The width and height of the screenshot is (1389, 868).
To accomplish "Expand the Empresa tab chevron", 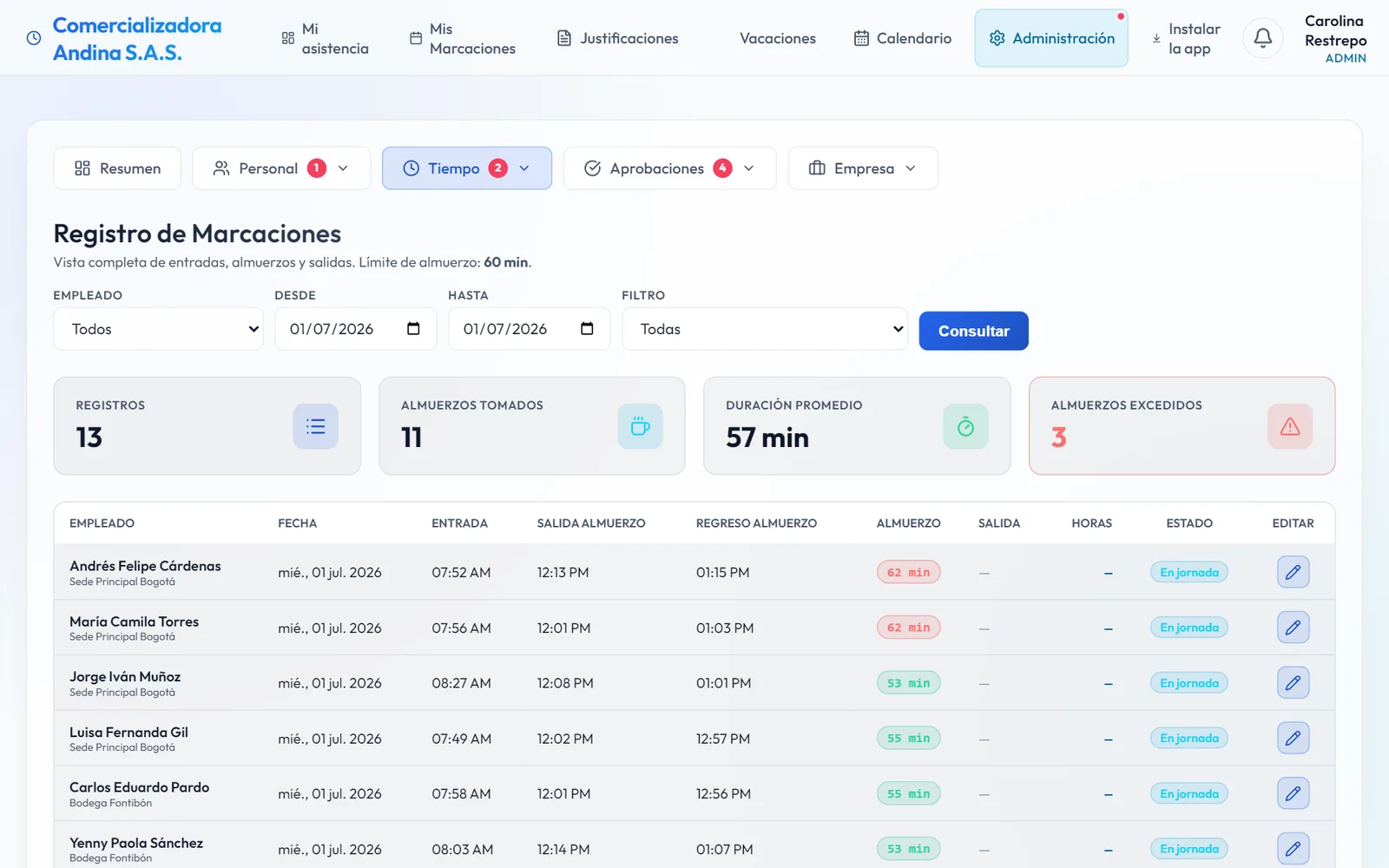I will [911, 168].
